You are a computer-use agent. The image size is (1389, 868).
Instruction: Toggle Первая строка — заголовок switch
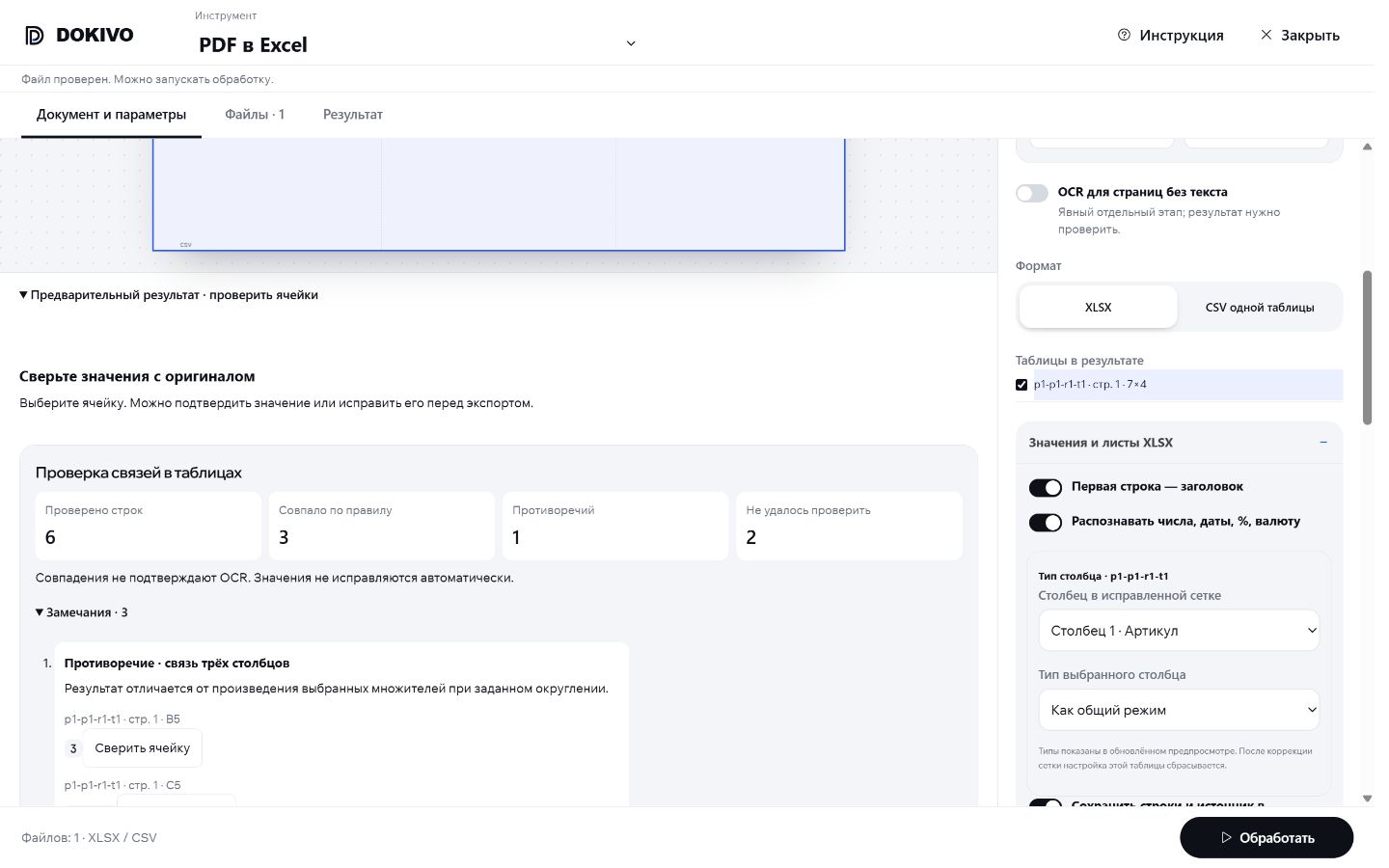(1046, 488)
